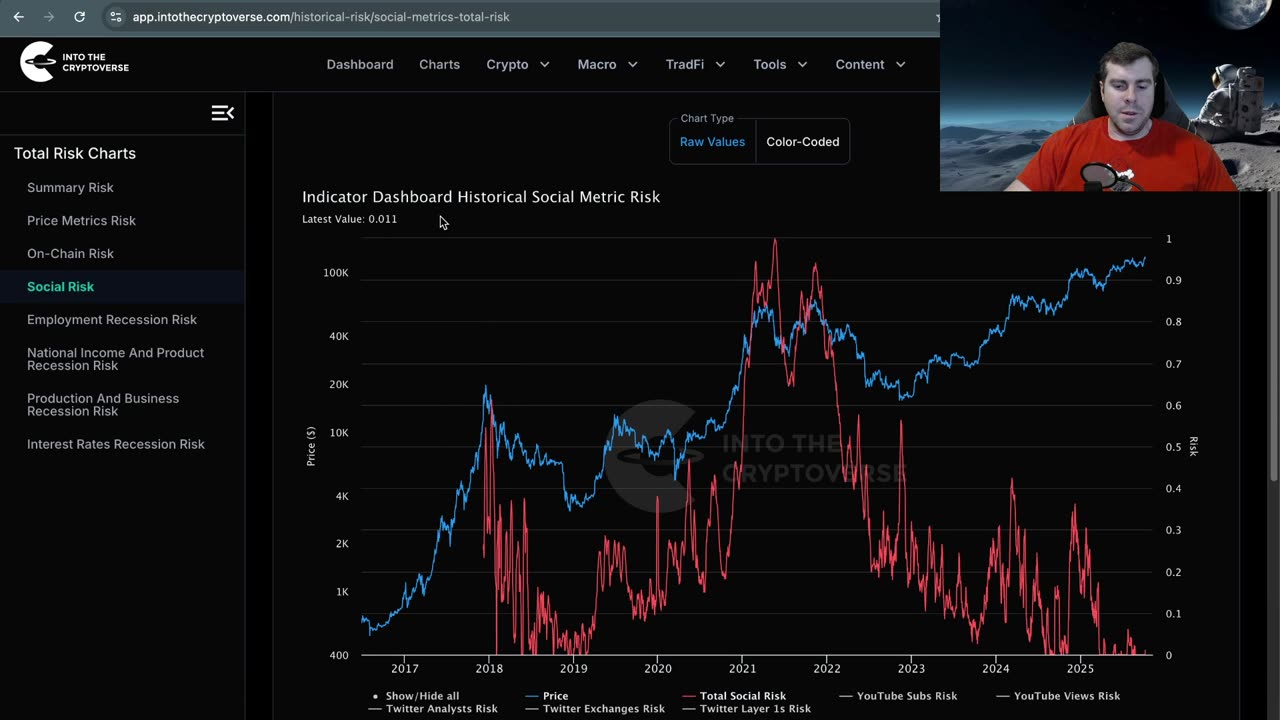This screenshot has width=1280, height=720.
Task: Click the site info icon in address bar
Action: [x=116, y=17]
